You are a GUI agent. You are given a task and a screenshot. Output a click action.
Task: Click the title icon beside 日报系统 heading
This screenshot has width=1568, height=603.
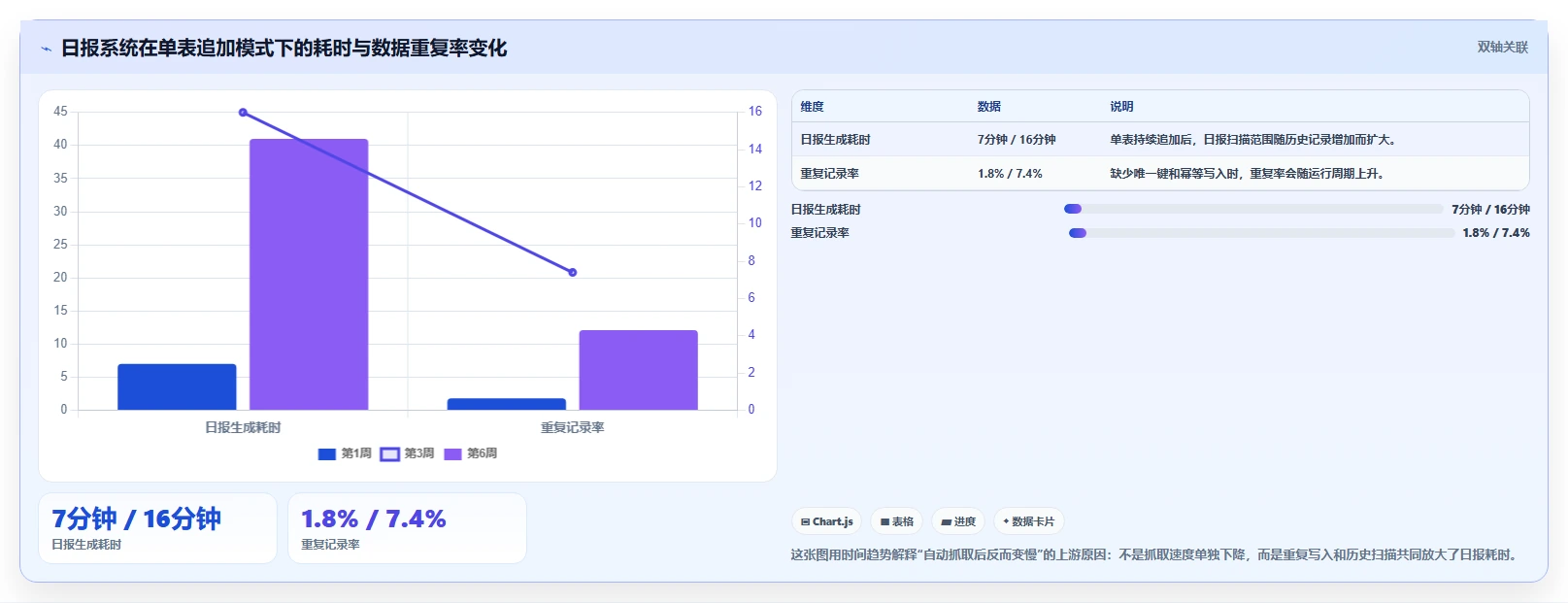tap(46, 49)
